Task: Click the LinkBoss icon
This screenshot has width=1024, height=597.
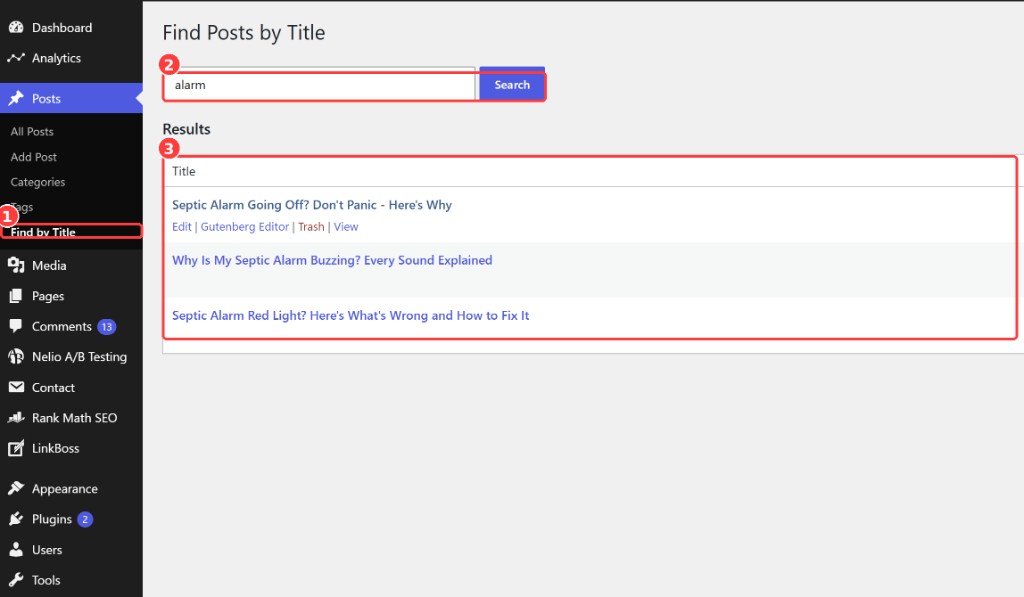Action: 16,448
